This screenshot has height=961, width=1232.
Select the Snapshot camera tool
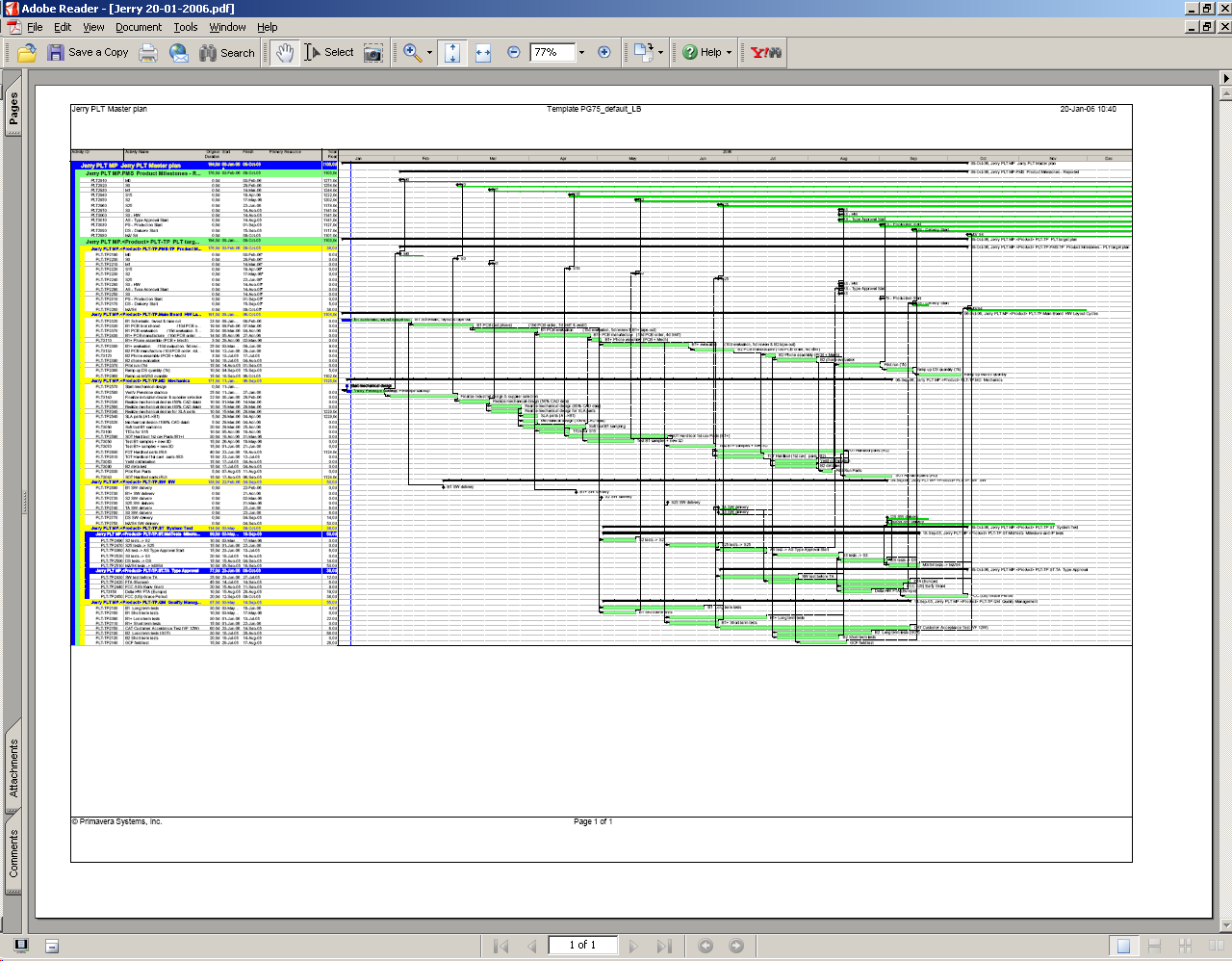(x=373, y=53)
